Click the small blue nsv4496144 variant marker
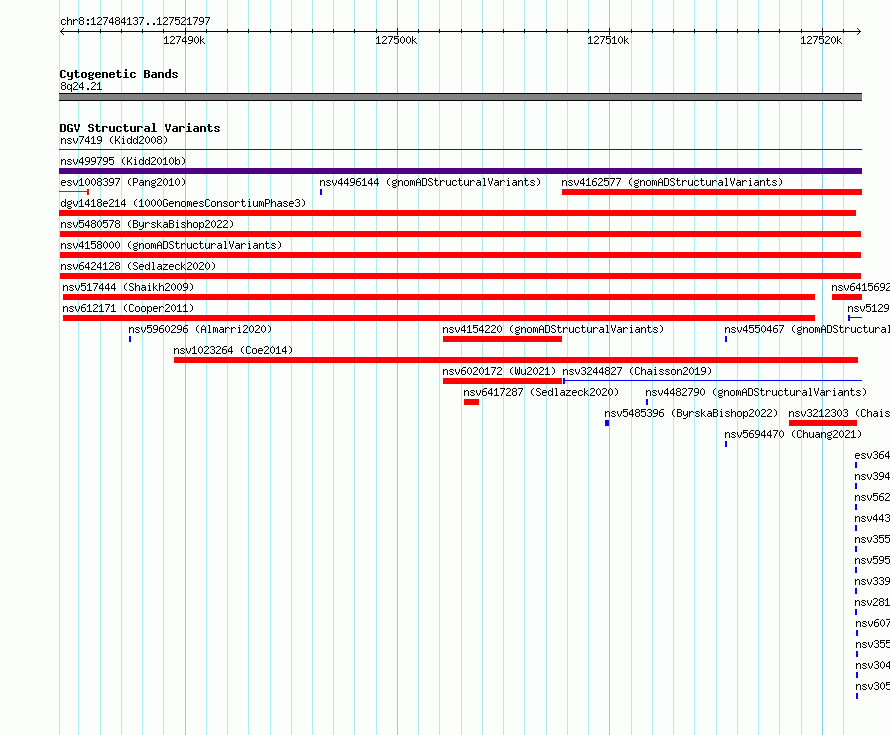Image resolution: width=890 pixels, height=735 pixels. 321,192
